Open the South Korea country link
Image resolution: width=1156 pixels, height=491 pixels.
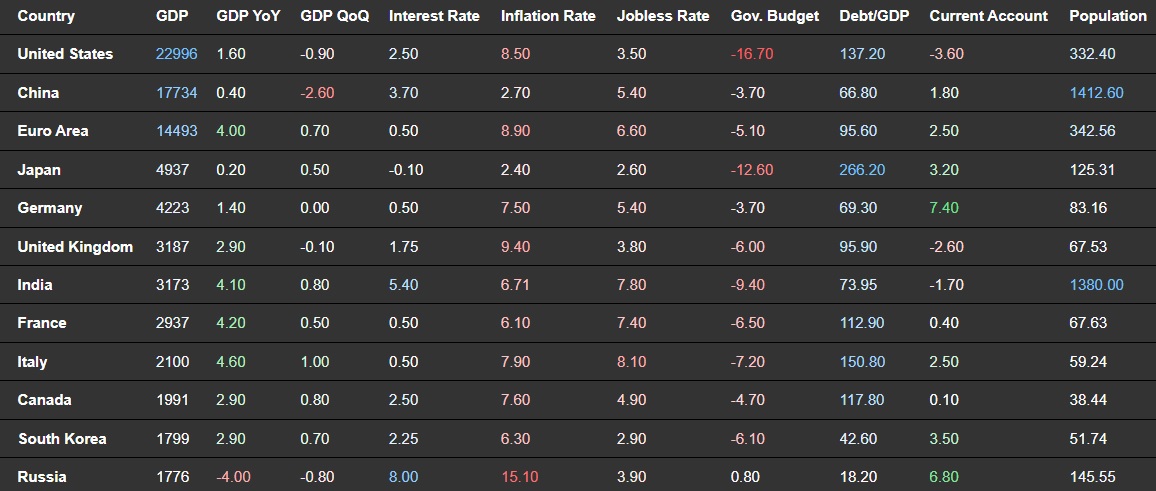pos(62,439)
